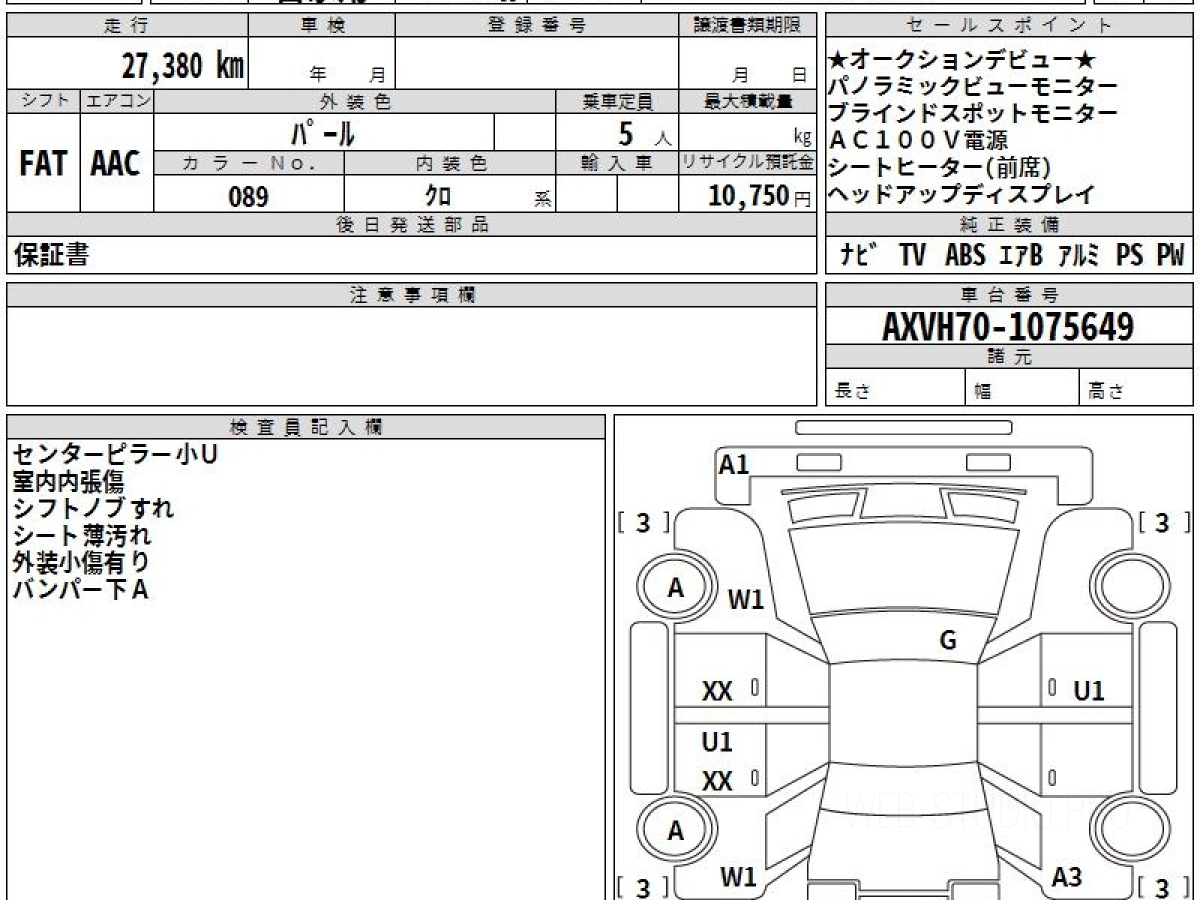Click the A3 mark on the diagram
The image size is (1200, 900).
point(1067,878)
